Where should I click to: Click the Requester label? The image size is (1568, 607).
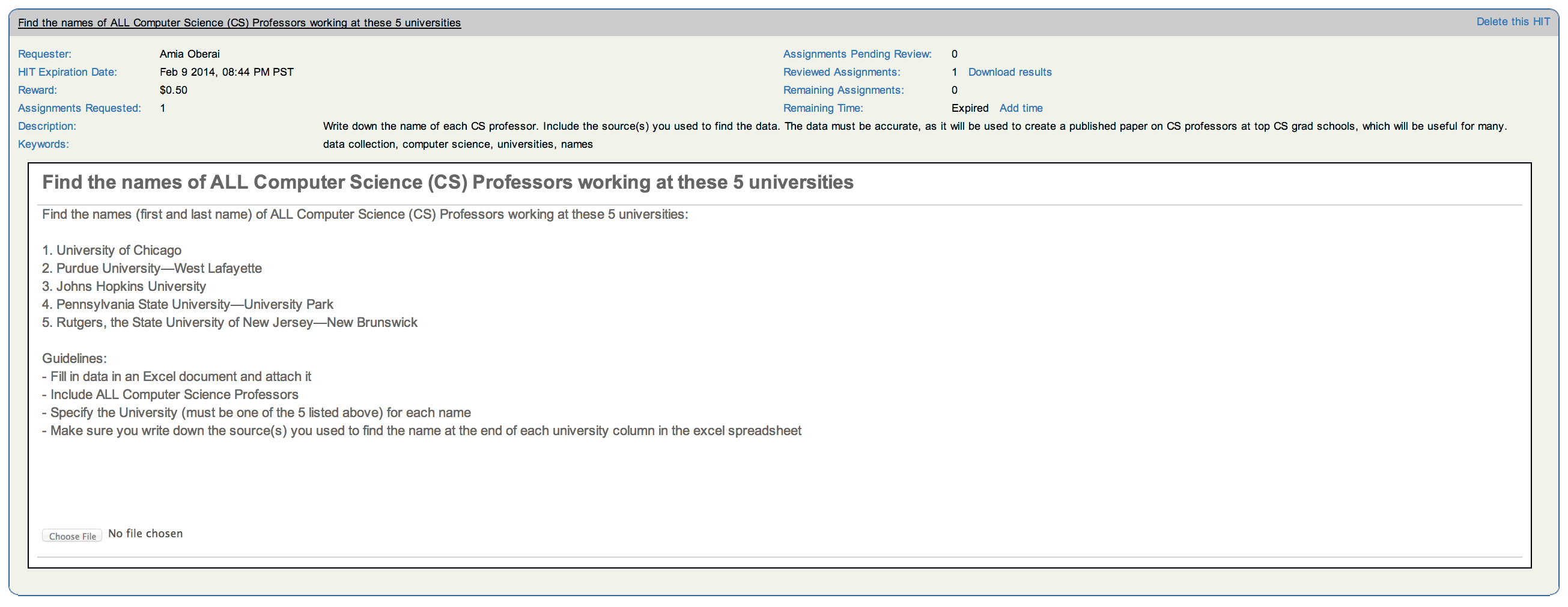pyautogui.click(x=44, y=54)
